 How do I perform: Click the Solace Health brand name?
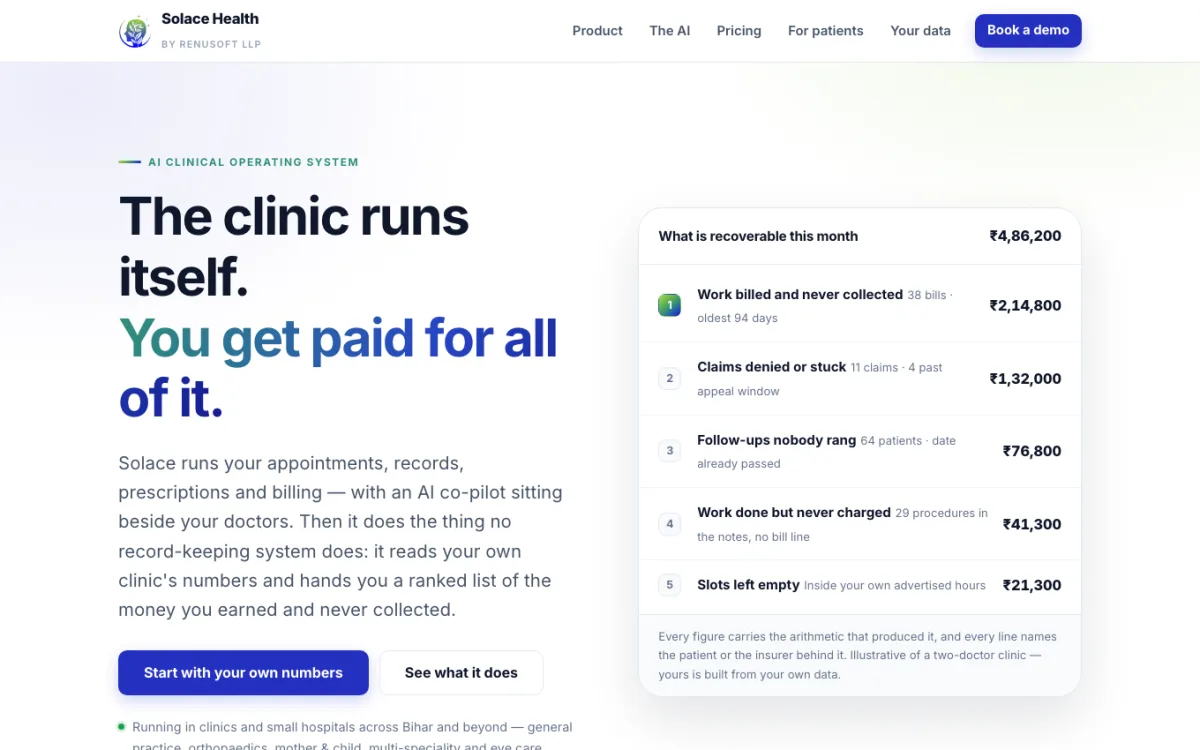(x=210, y=19)
